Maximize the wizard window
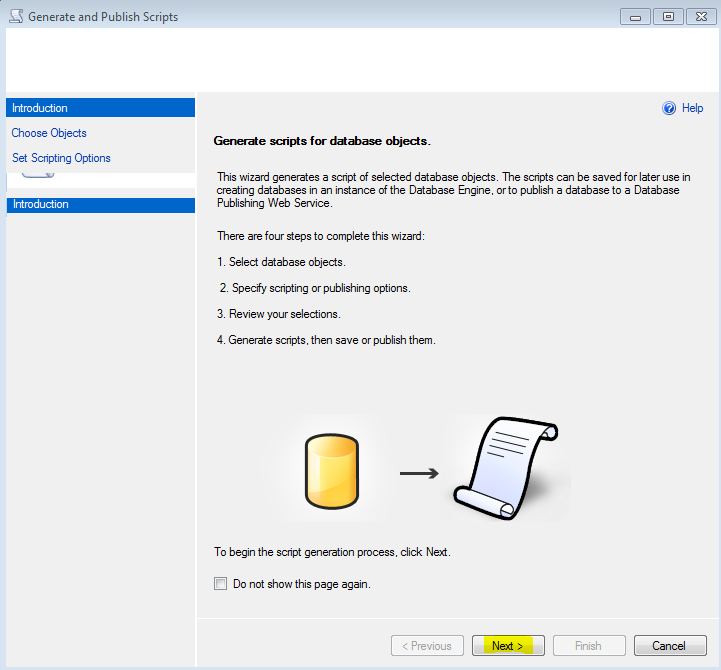 pyautogui.click(x=667, y=16)
